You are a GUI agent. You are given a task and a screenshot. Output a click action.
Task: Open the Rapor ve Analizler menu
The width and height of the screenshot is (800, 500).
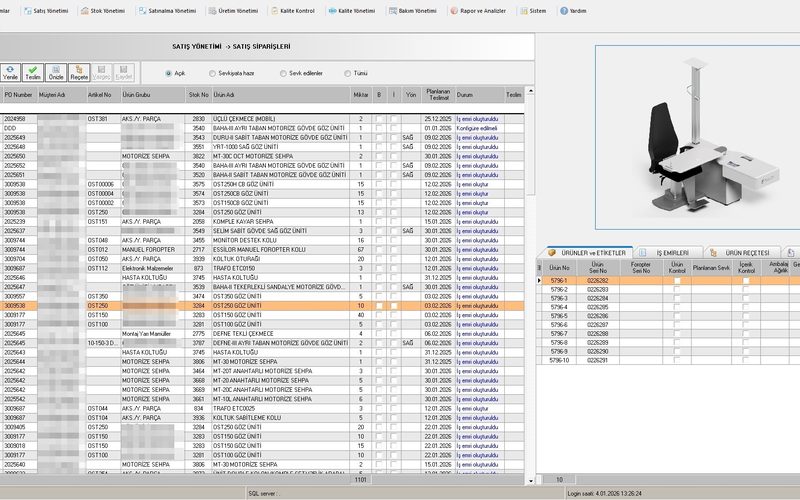pyautogui.click(x=478, y=11)
